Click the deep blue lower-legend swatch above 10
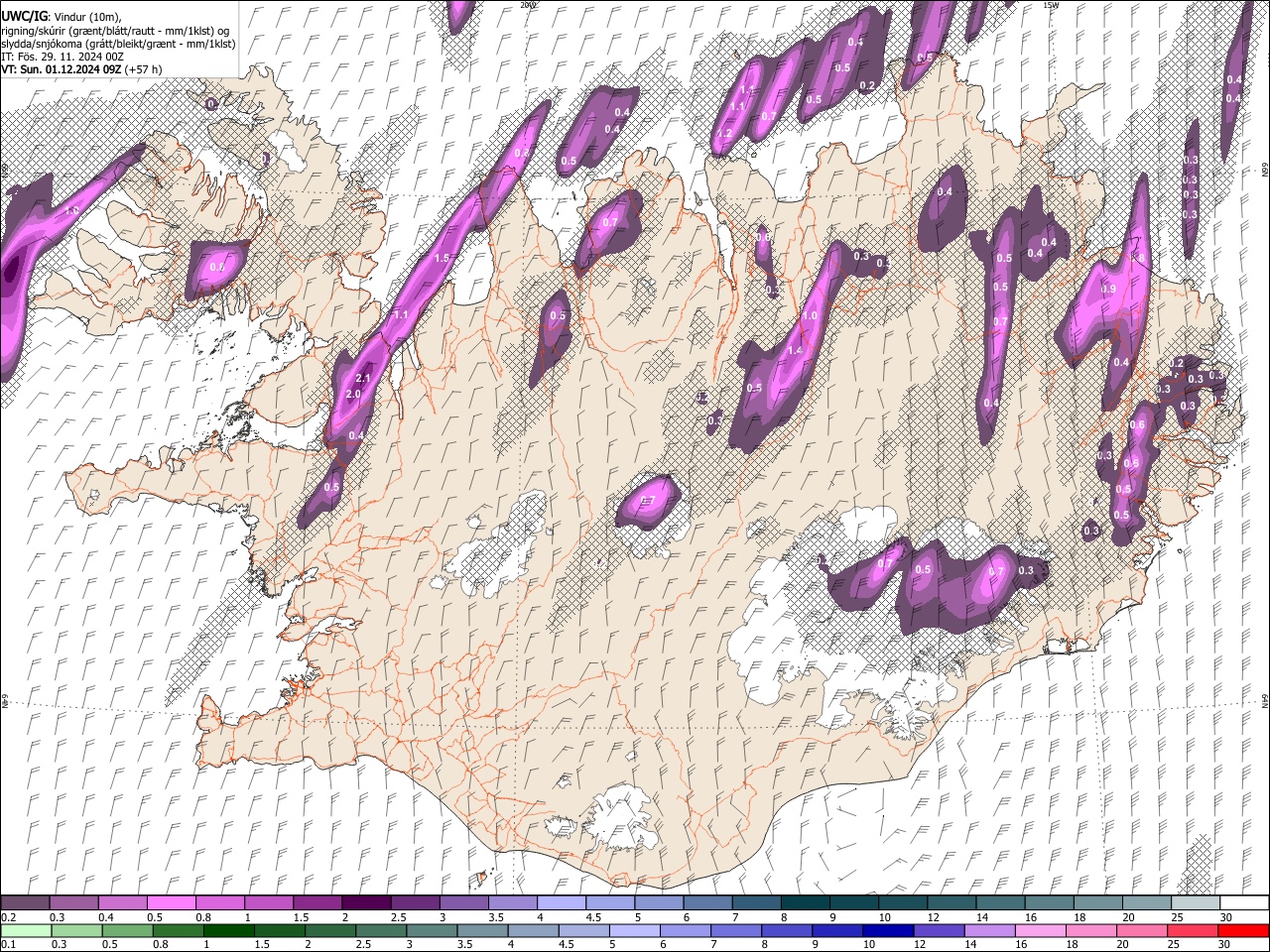 click(887, 931)
